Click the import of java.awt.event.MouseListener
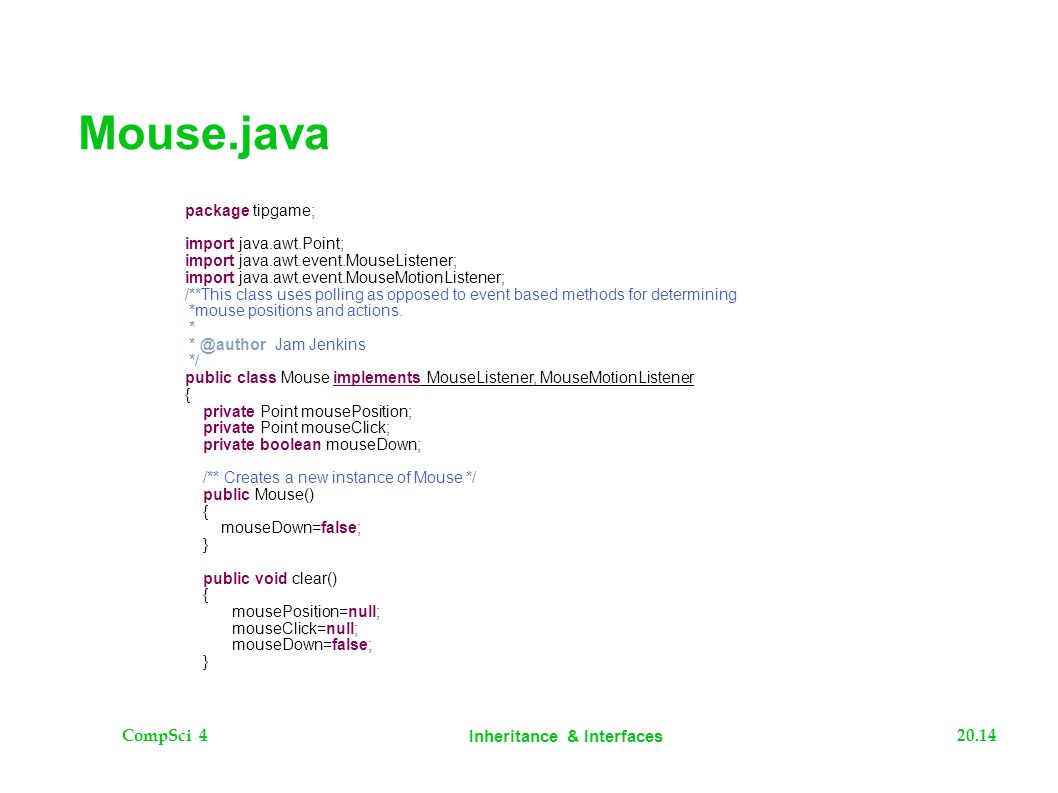The width and height of the screenshot is (1058, 793). (x=321, y=261)
